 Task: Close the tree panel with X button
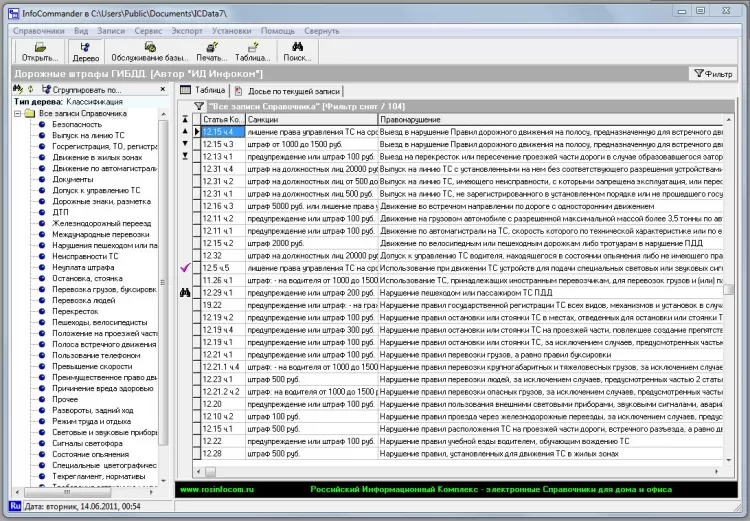[164, 90]
